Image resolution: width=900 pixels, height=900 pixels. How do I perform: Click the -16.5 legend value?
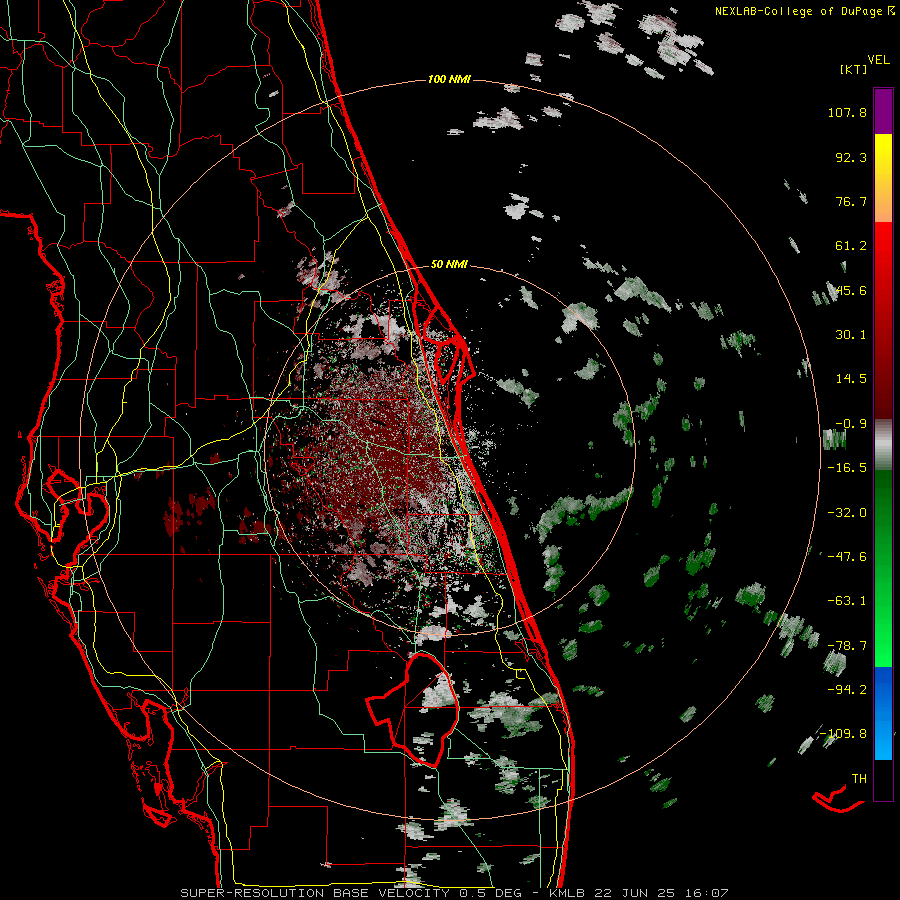click(x=847, y=468)
